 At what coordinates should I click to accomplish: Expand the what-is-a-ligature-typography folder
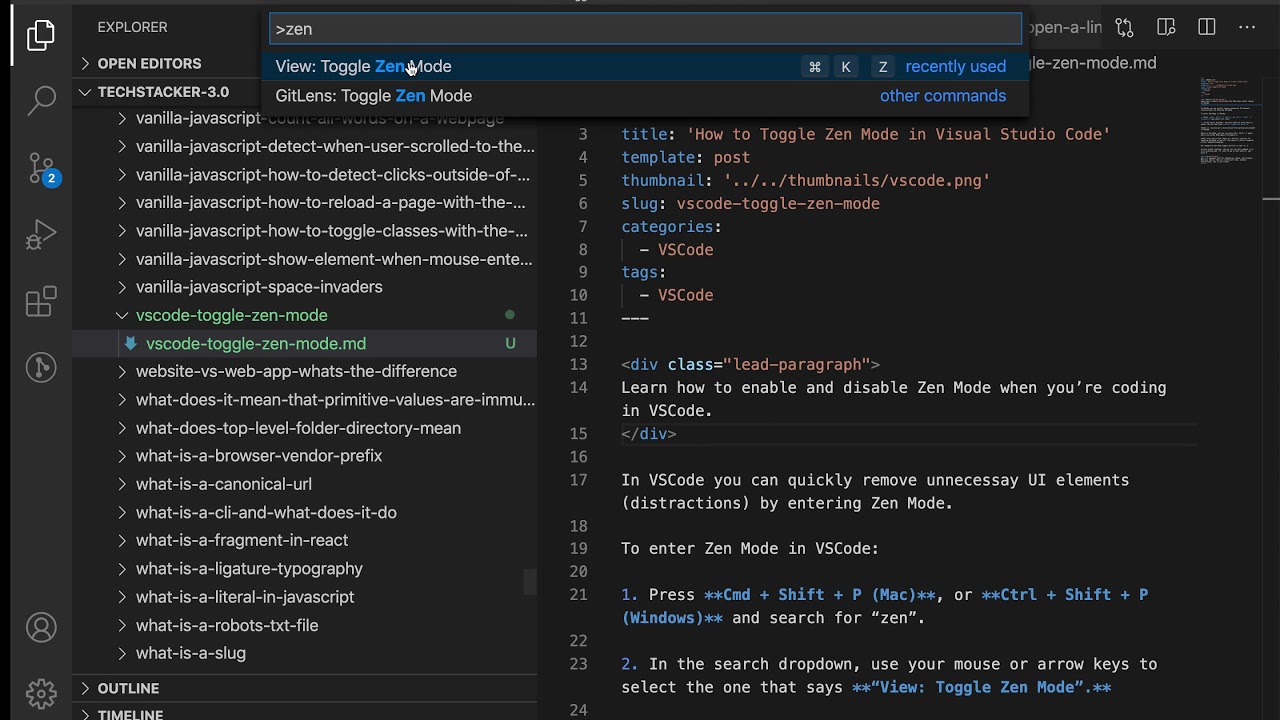point(122,569)
